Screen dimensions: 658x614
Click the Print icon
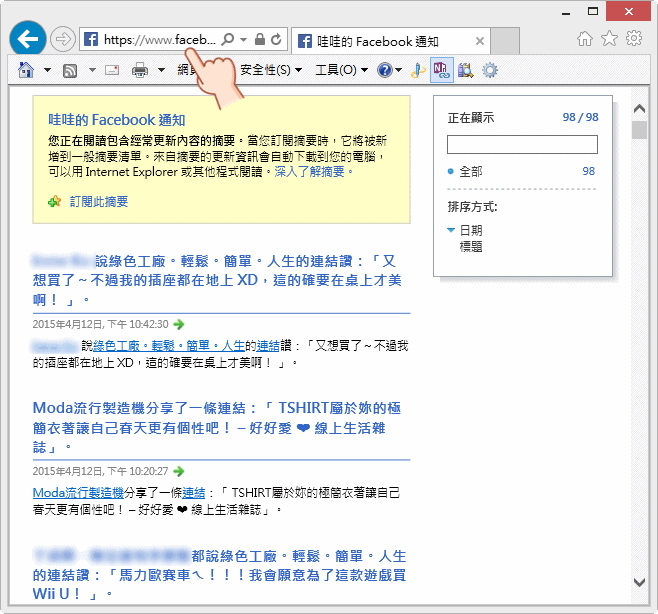[x=140, y=70]
